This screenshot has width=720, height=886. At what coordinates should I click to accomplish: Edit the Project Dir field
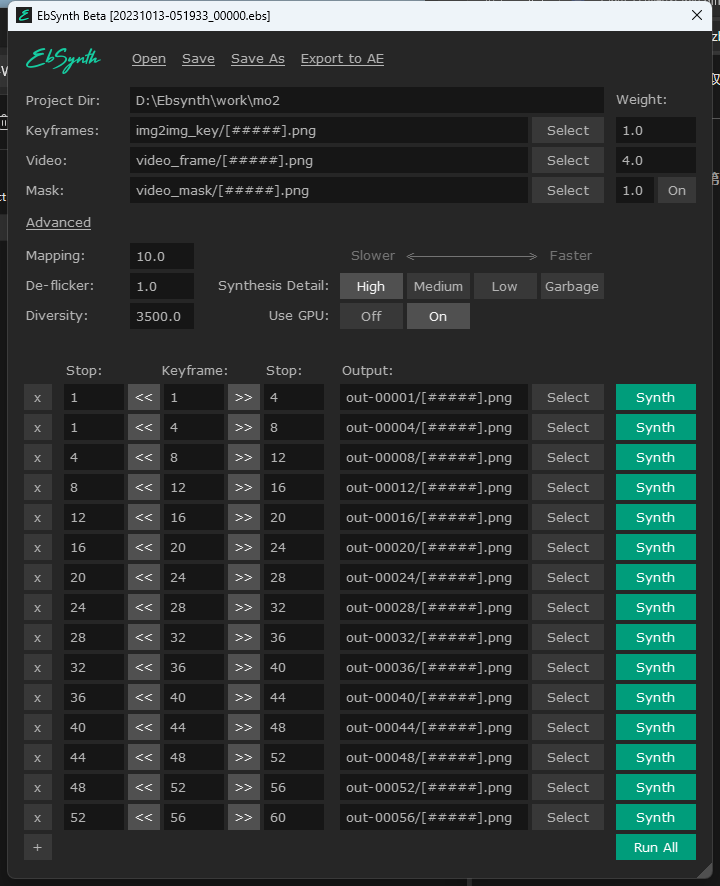click(367, 101)
